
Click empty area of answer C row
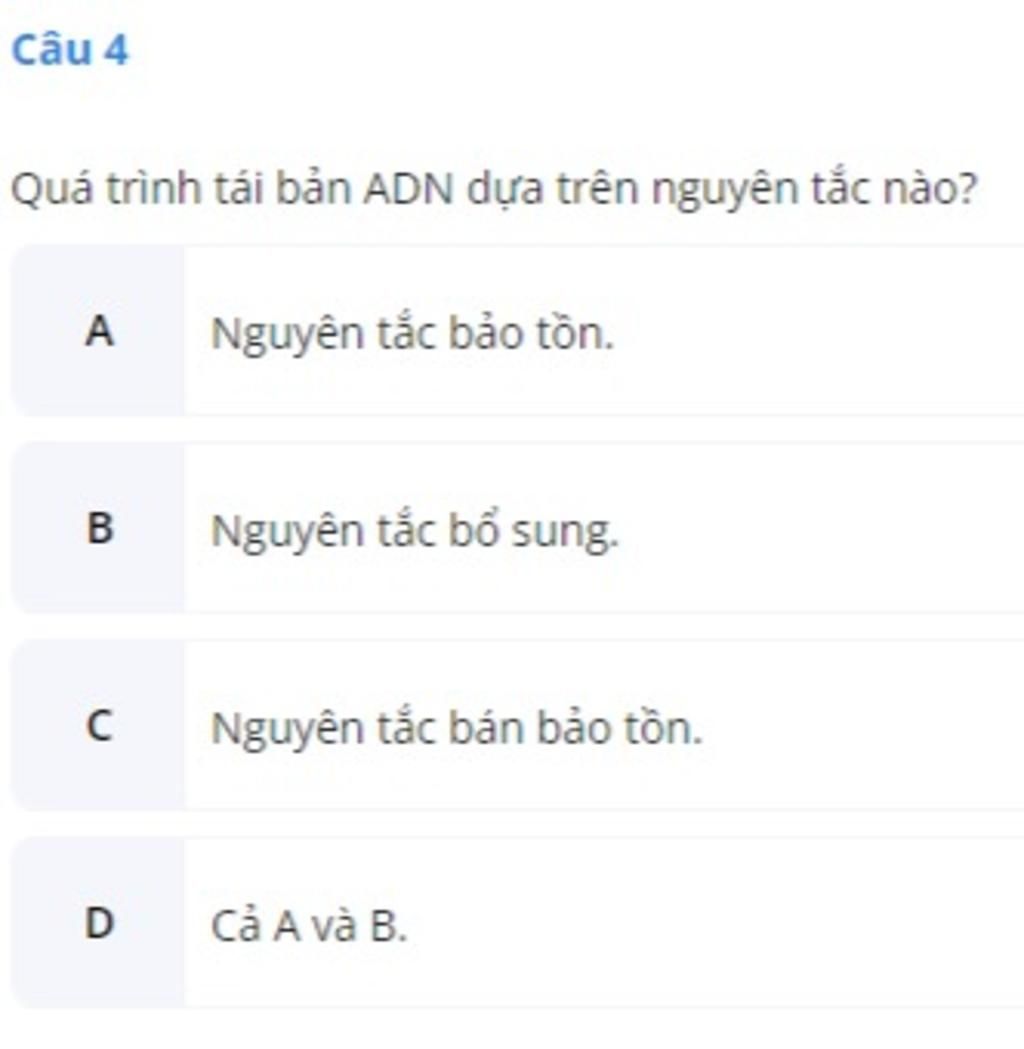coord(863,725)
